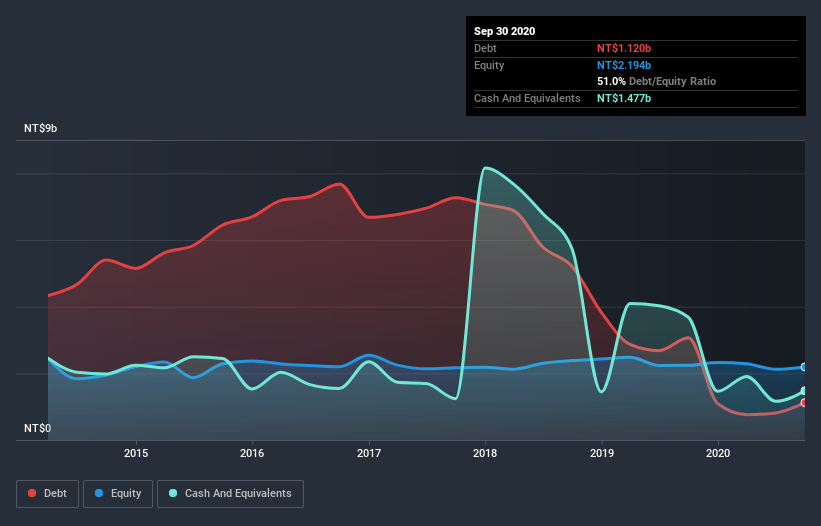Click the 2019 x-axis label
The width and height of the screenshot is (821, 526).
(x=602, y=453)
